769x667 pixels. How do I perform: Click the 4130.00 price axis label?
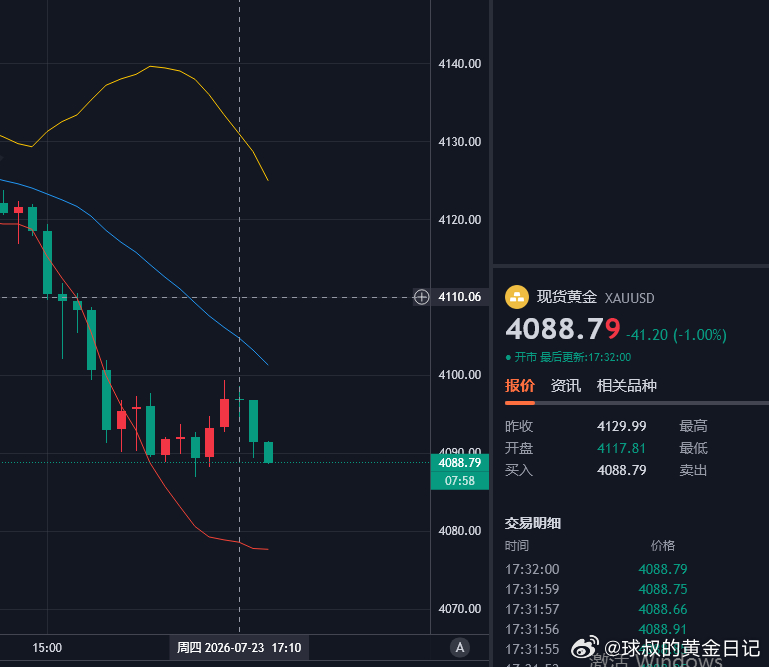(460, 142)
